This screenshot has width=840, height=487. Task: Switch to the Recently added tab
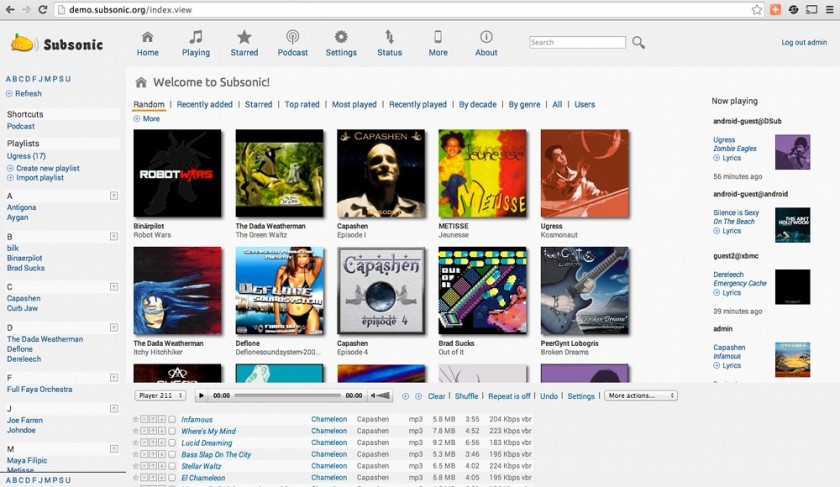tap(204, 104)
